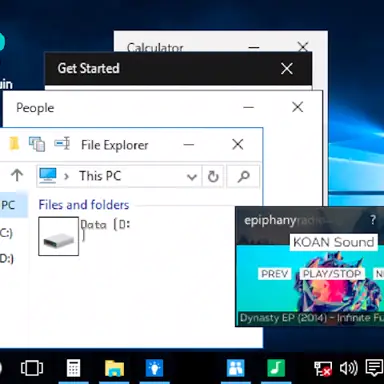Open green music note taskbar app
This screenshot has width=384, height=384.
[x=276, y=368]
